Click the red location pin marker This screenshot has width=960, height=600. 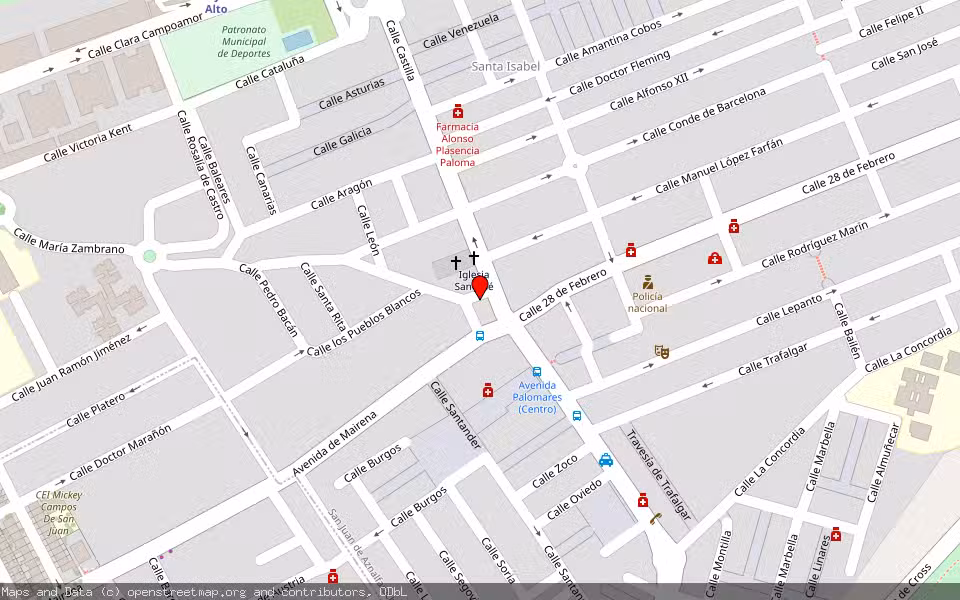pyautogui.click(x=480, y=287)
